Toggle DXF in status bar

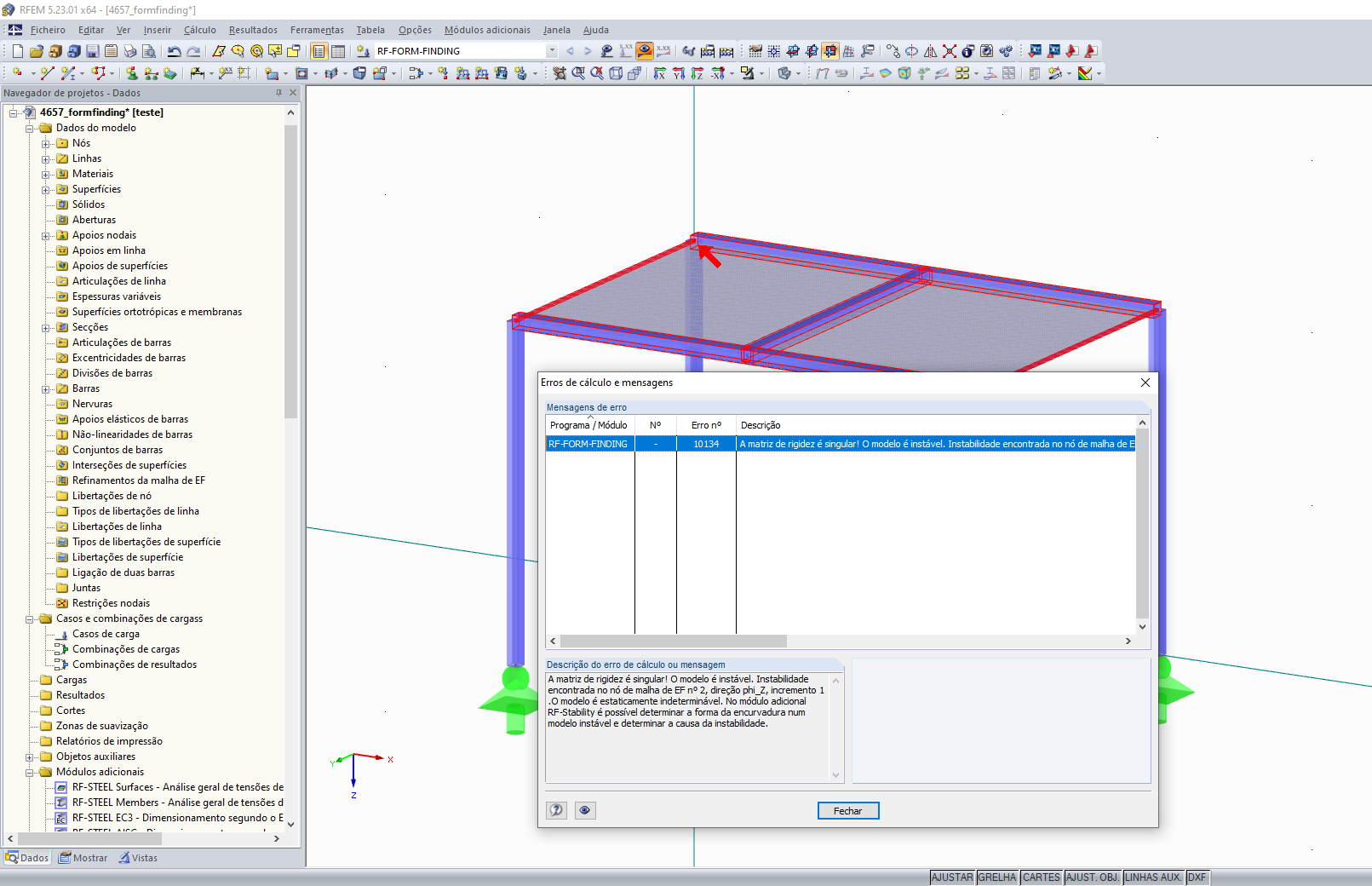[1197, 877]
